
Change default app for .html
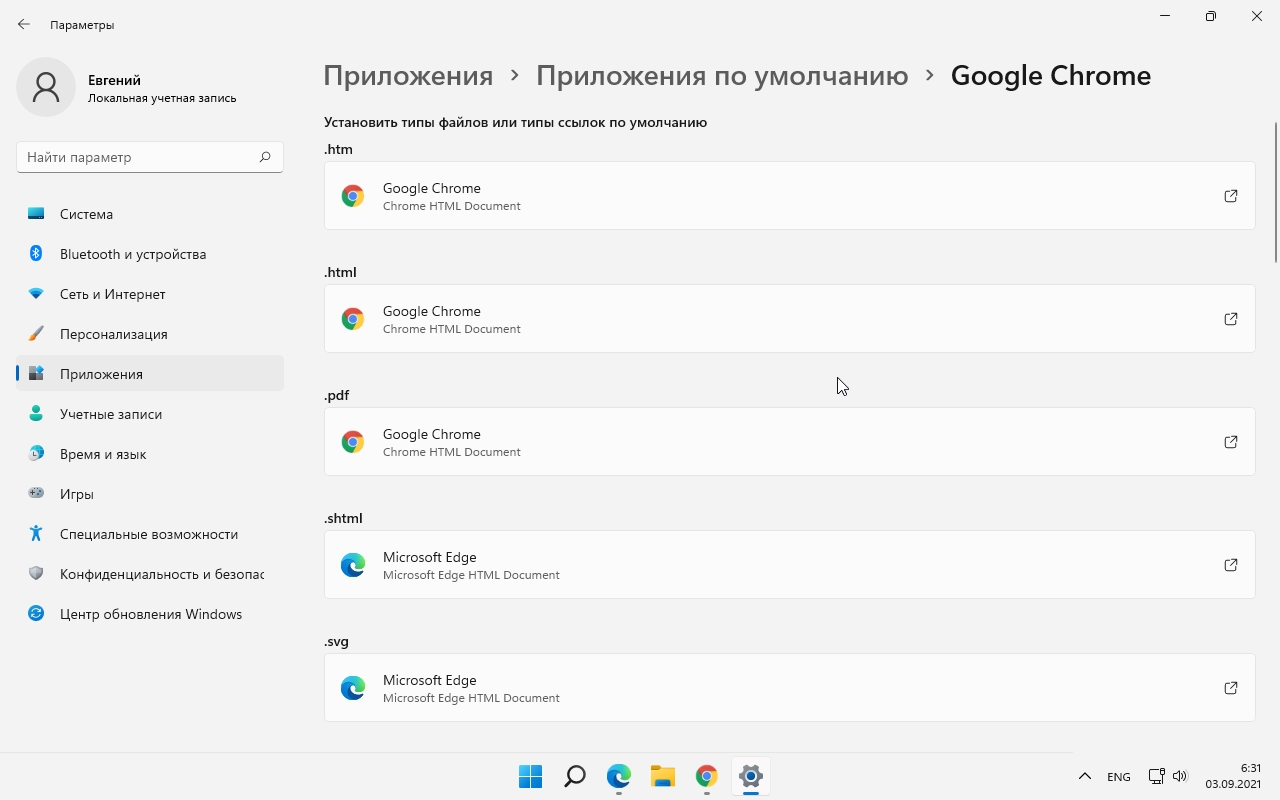click(x=789, y=319)
